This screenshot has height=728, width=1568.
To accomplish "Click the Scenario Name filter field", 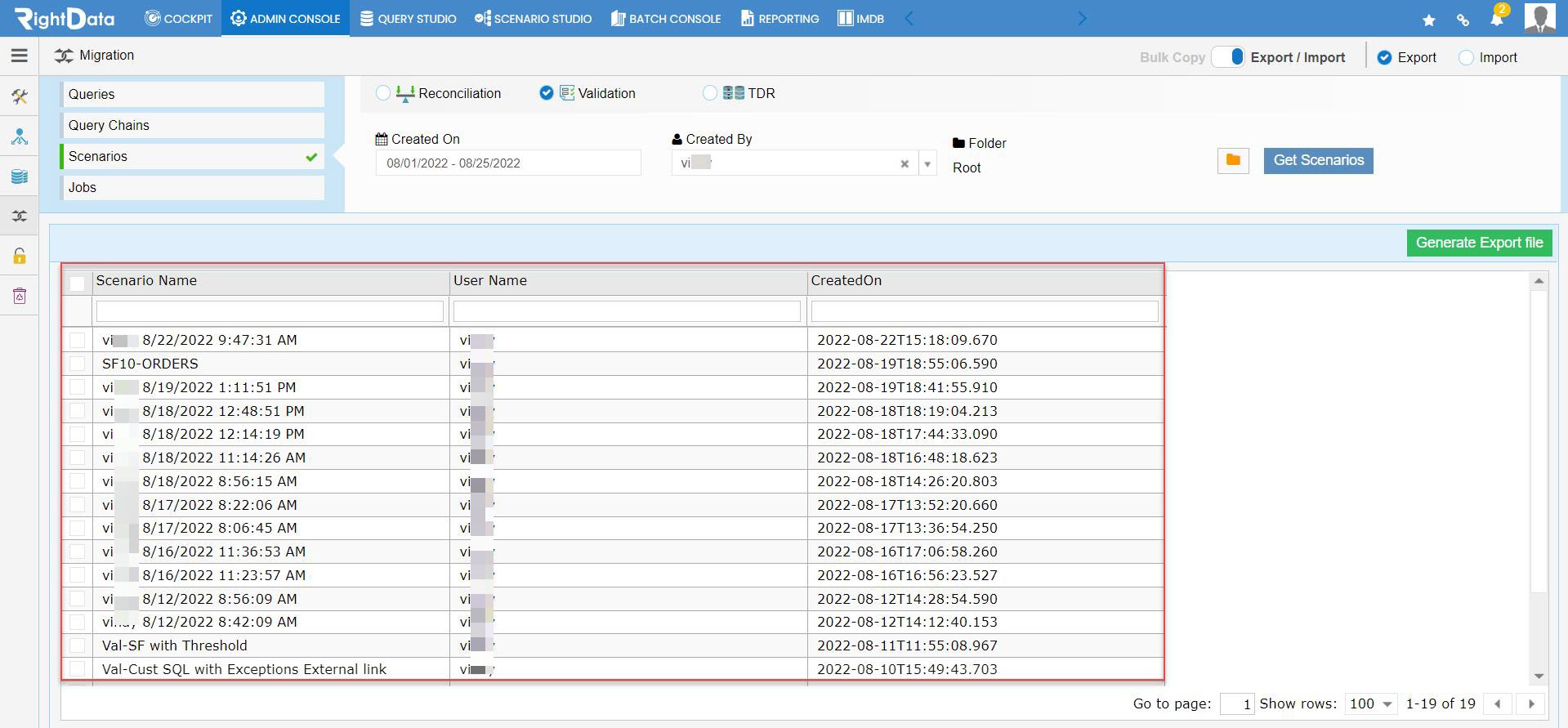I will pyautogui.click(x=270, y=311).
